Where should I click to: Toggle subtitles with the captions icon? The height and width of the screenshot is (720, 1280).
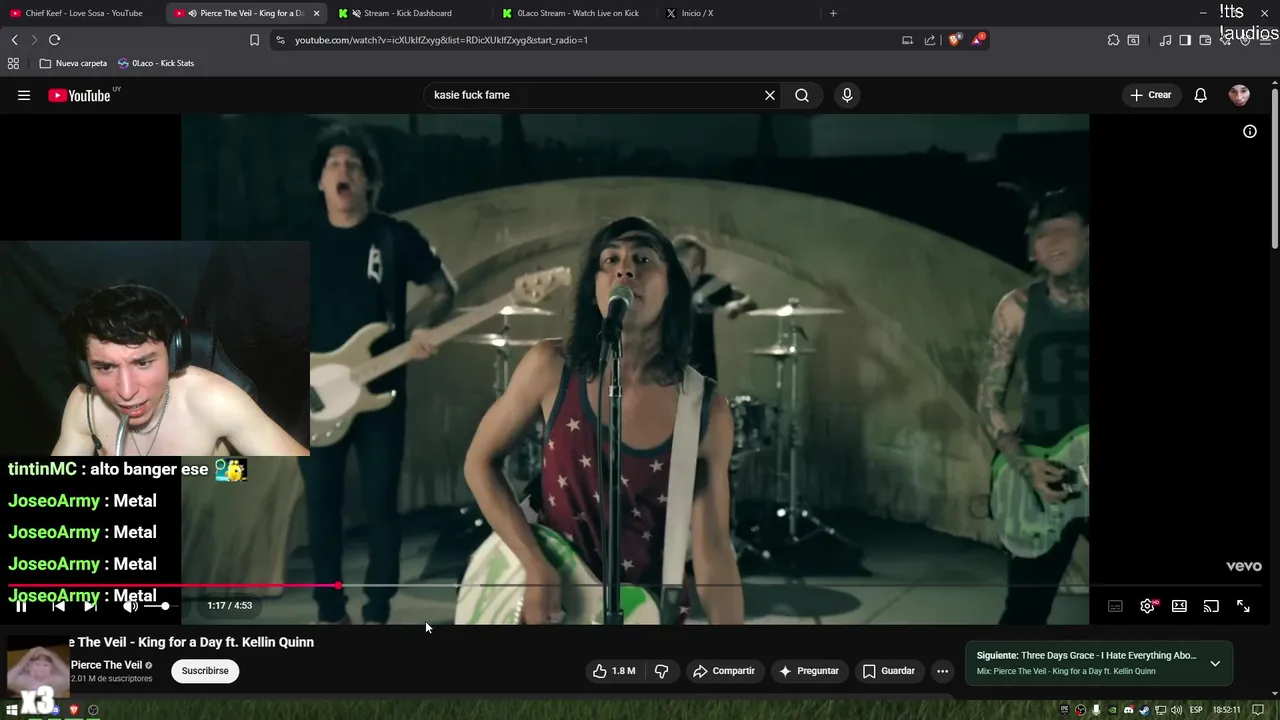coord(1115,606)
